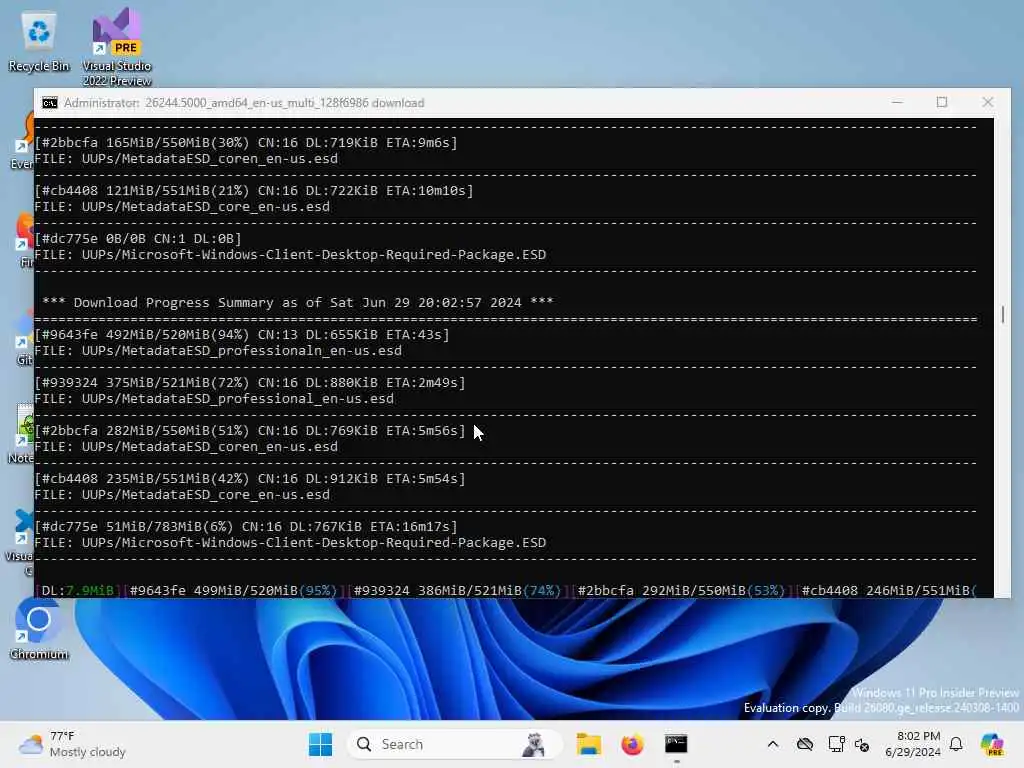
Task: Click the '#2bbcfa 282MiB/550MiB(51%)' progress line
Action: click(x=250, y=431)
